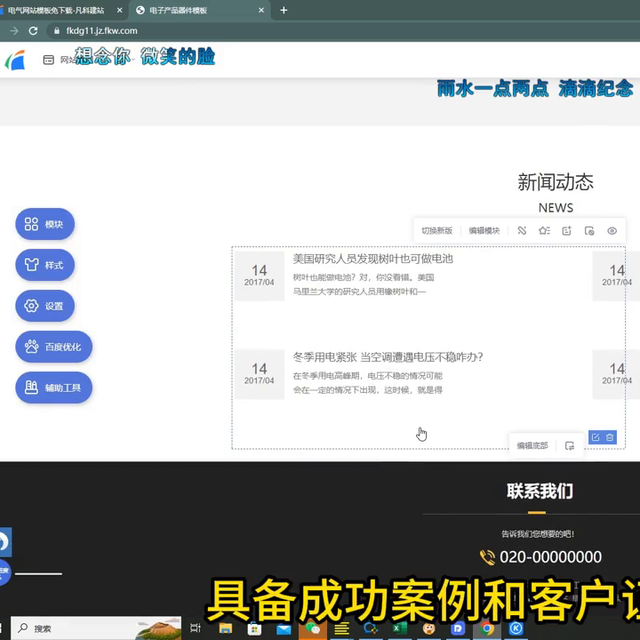Click the Windows taskbar search box
The width and height of the screenshot is (640, 640).
[96, 628]
